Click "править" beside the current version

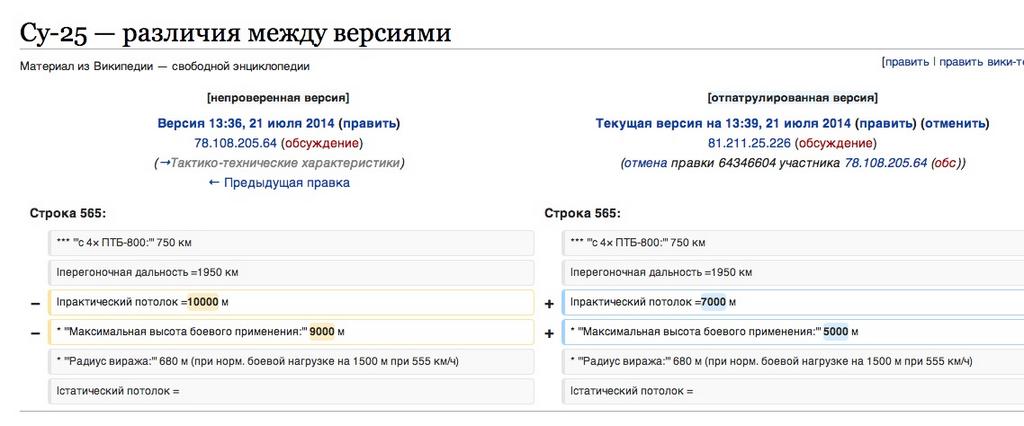885,124
